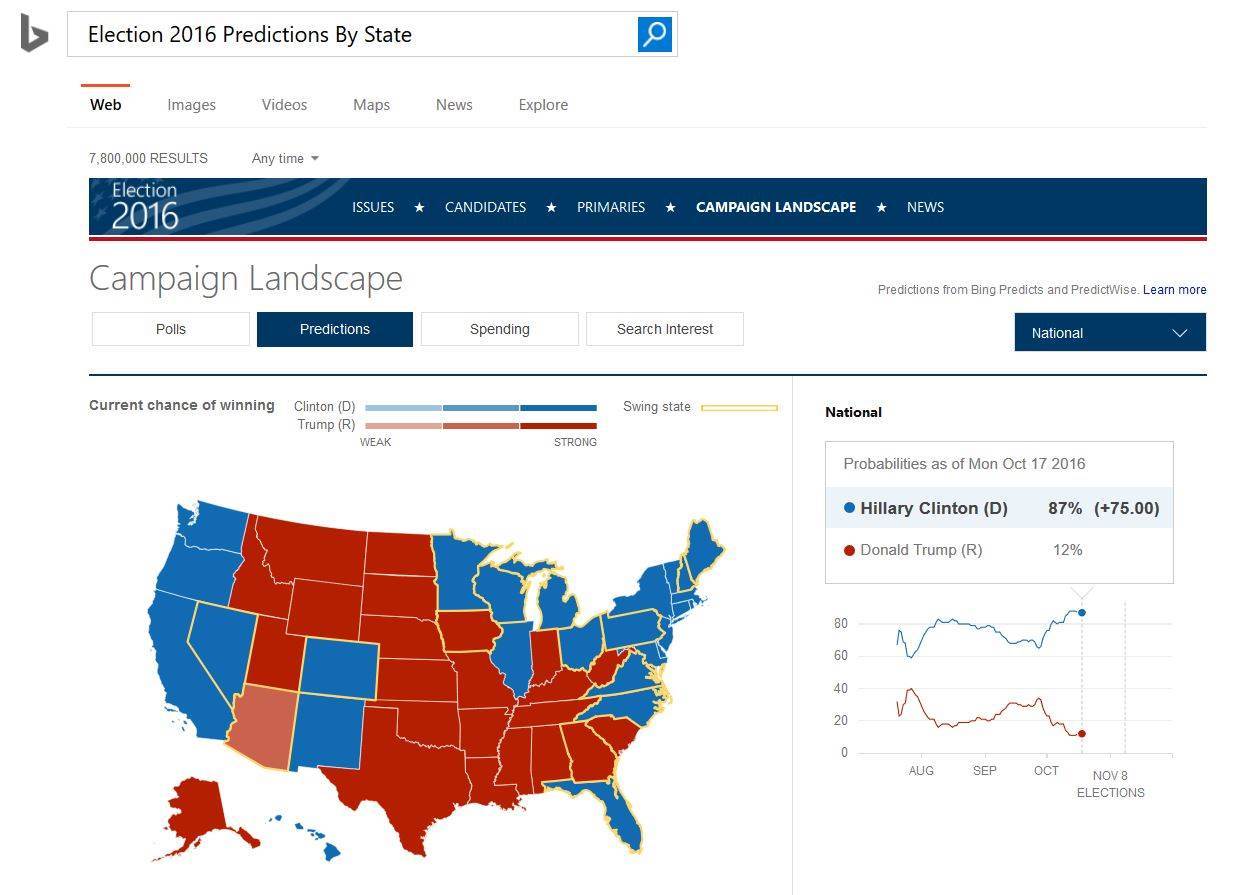Image resolution: width=1244 pixels, height=895 pixels.
Task: Click in the search query box
Action: [x=350, y=35]
